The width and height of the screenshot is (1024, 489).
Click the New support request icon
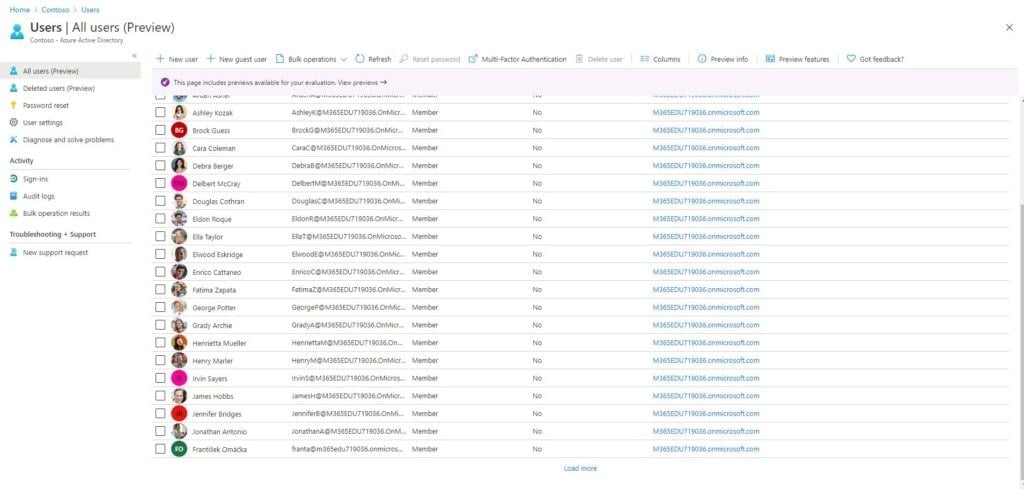tap(14, 253)
